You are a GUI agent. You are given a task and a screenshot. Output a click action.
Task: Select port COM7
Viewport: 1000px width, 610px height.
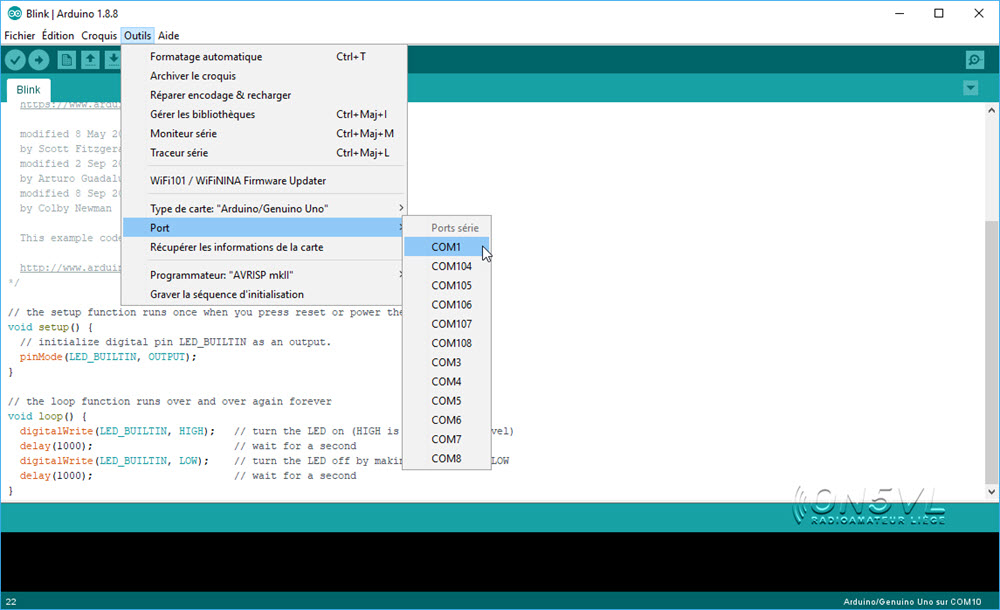[446, 439]
